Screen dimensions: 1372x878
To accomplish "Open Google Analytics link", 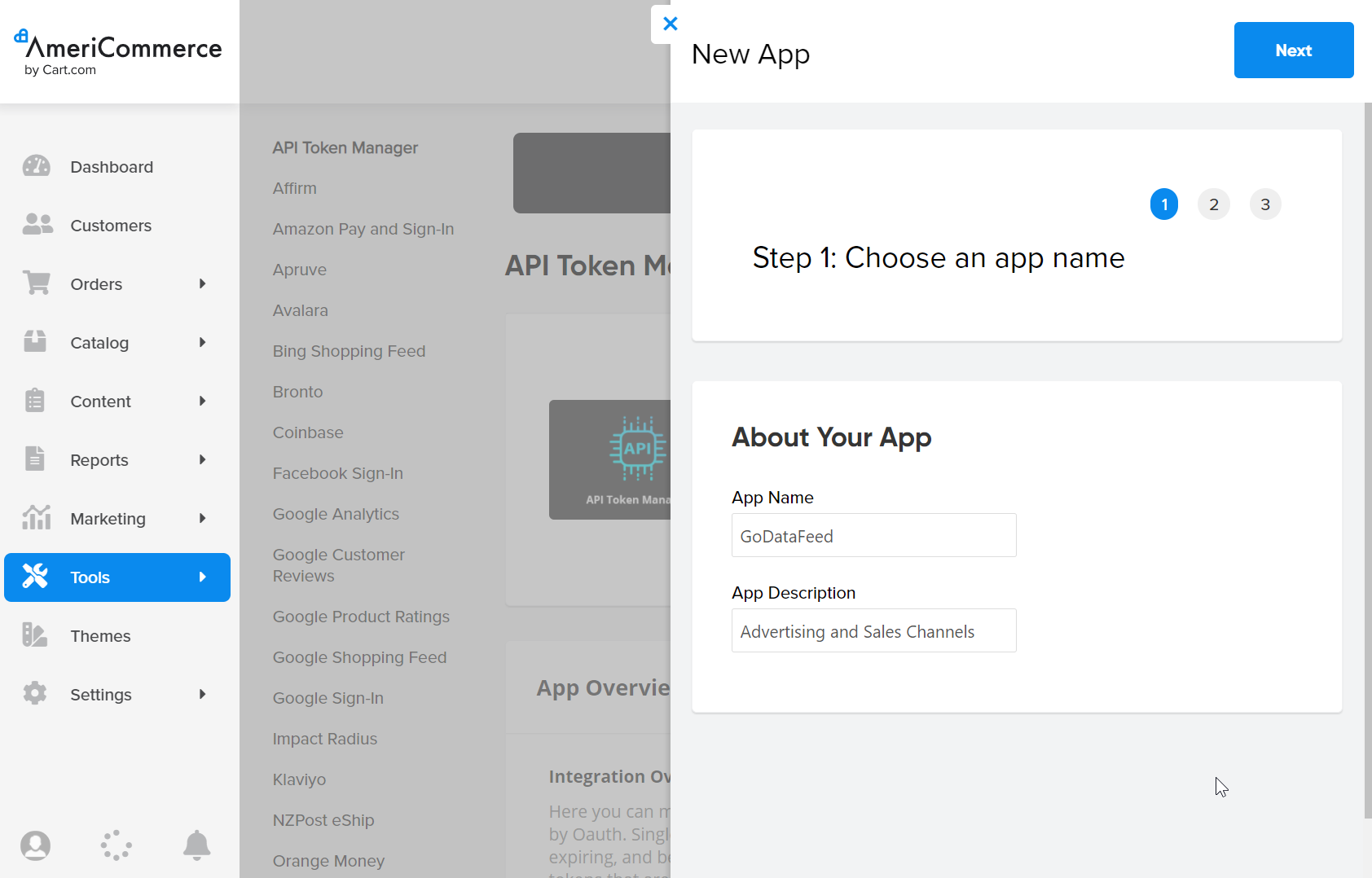I will 336,514.
